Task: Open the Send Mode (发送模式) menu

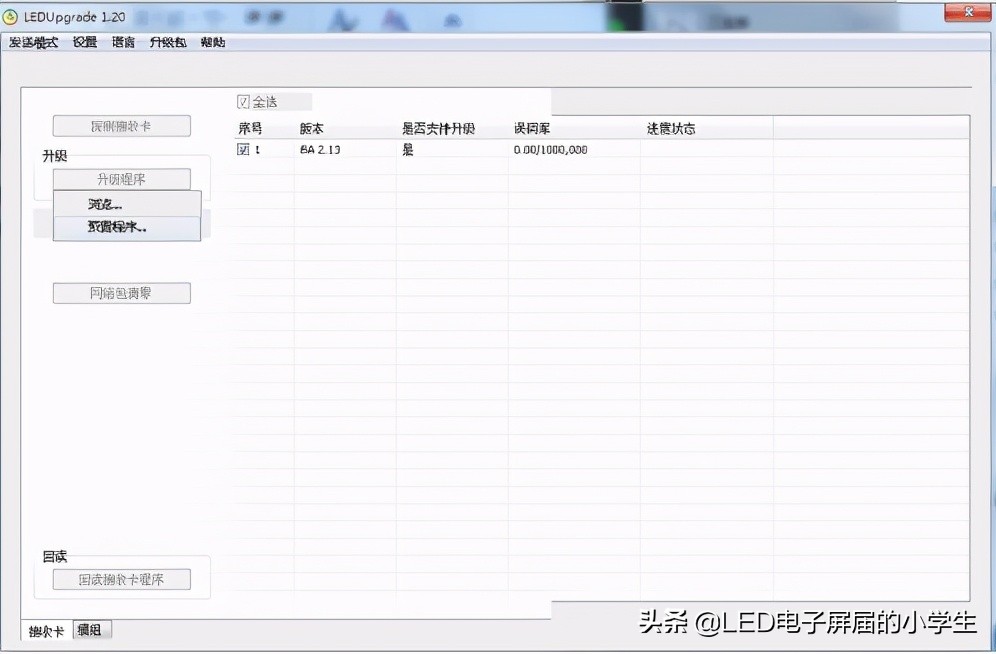Action: pos(31,42)
